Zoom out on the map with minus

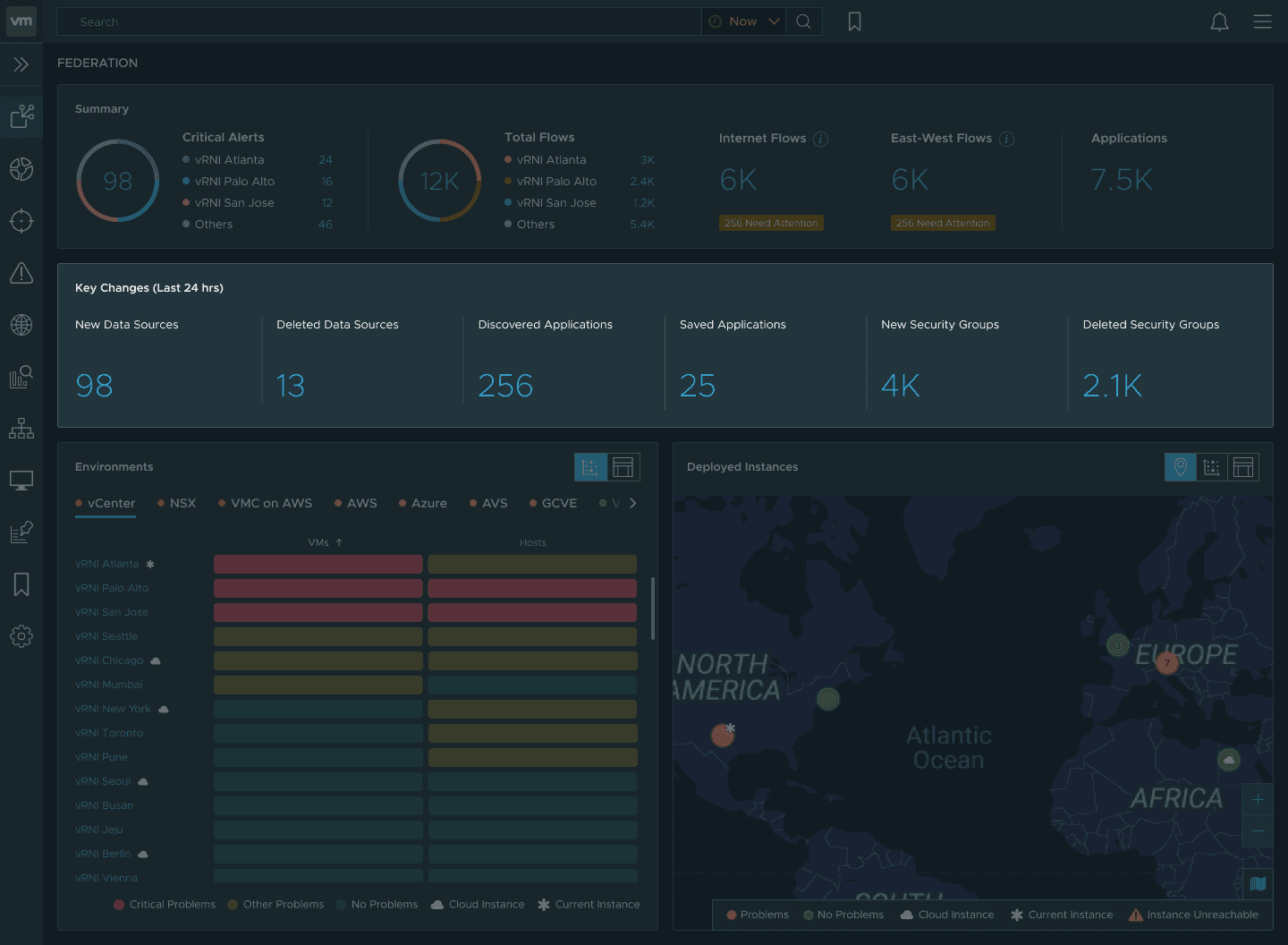pyautogui.click(x=1258, y=831)
